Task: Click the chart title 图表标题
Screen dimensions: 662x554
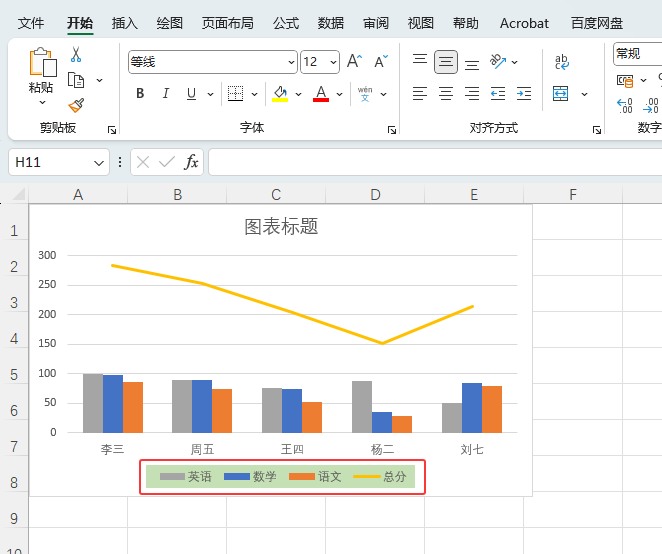Action: pyautogui.click(x=281, y=226)
